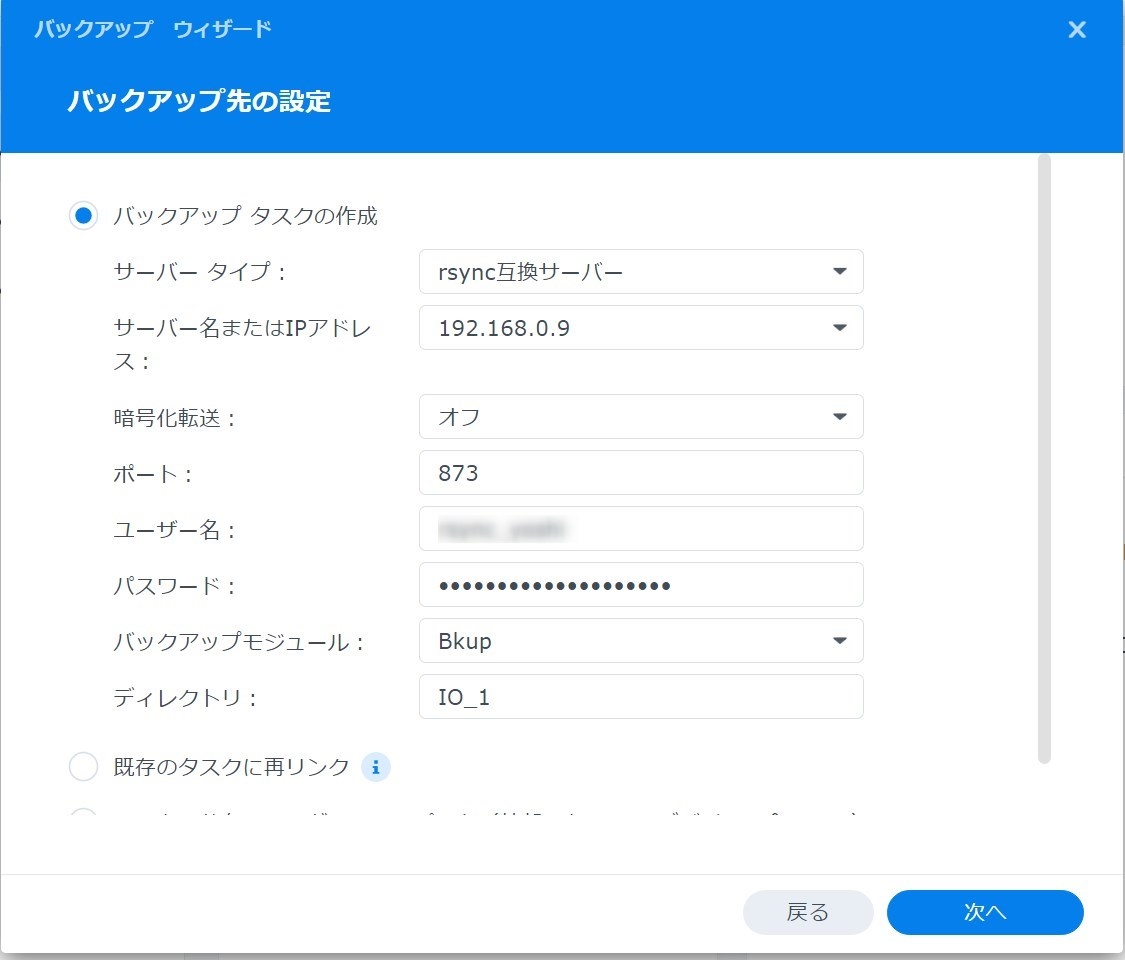This screenshot has width=1125, height=960.
Task: Click the バックアップ ウィザード title text
Action: point(153,29)
